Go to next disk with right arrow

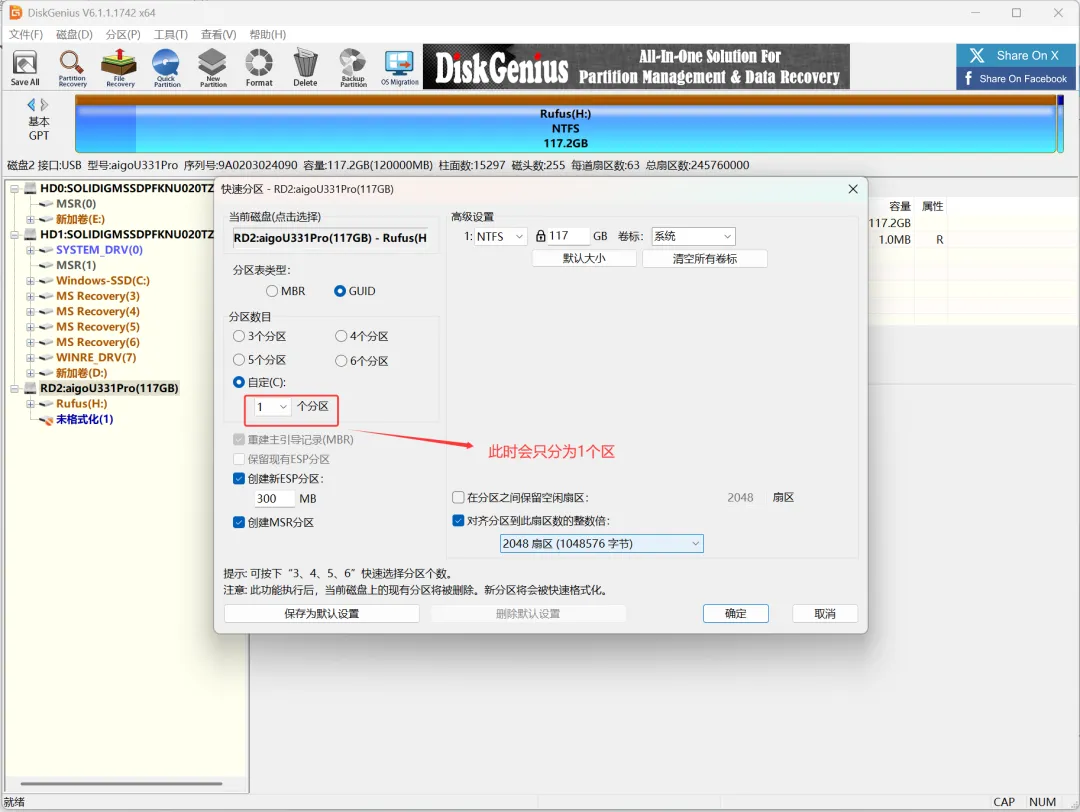pyautogui.click(x=45, y=105)
